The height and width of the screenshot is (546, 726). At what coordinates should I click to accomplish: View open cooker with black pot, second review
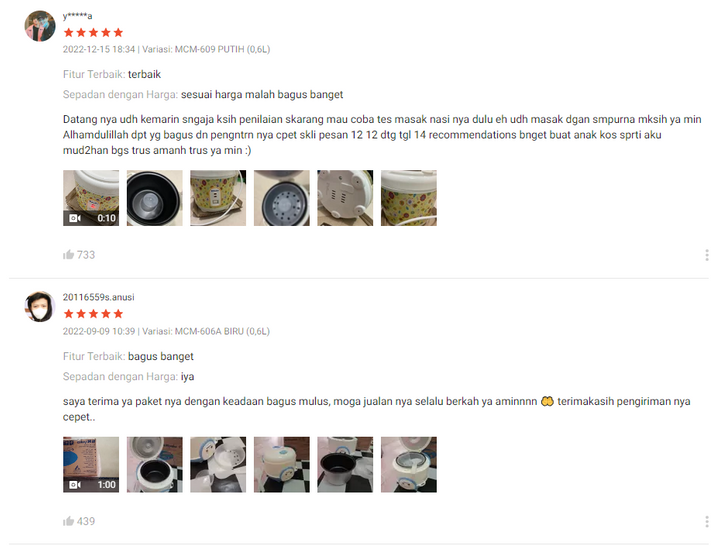155,464
